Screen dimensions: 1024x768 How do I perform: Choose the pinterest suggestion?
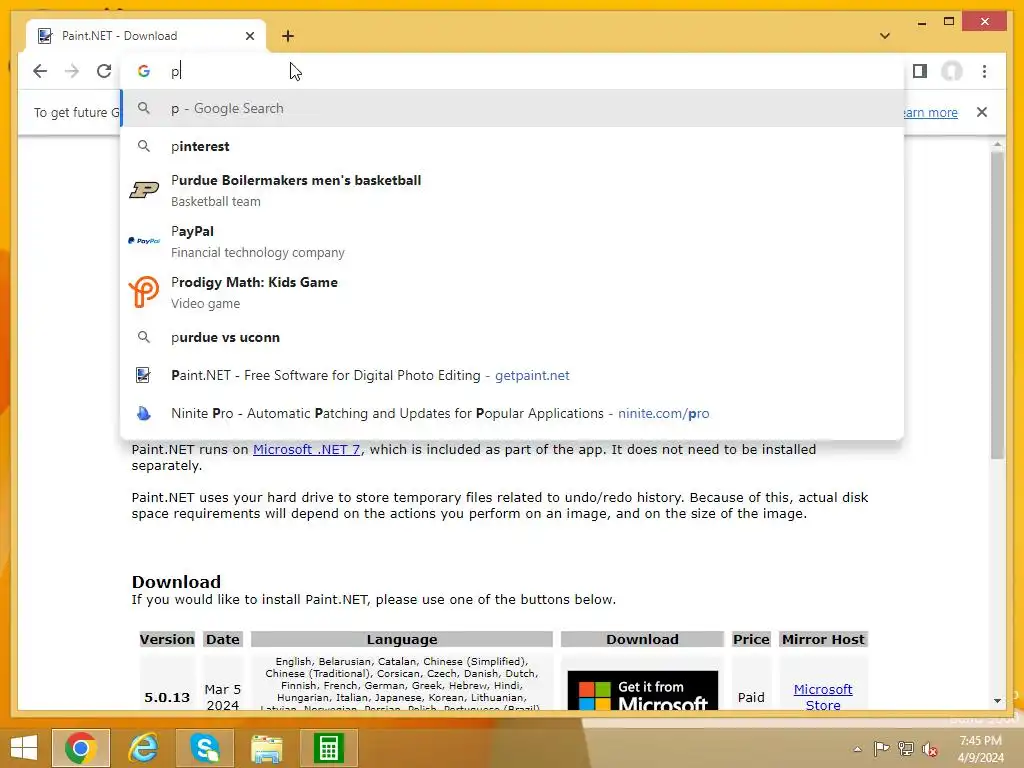tap(512, 146)
